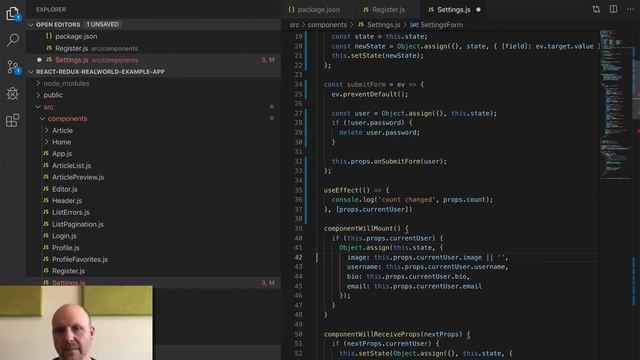Open the Extensions view icon
Image resolution: width=640 pixels, height=360 pixels.
tap(13, 120)
